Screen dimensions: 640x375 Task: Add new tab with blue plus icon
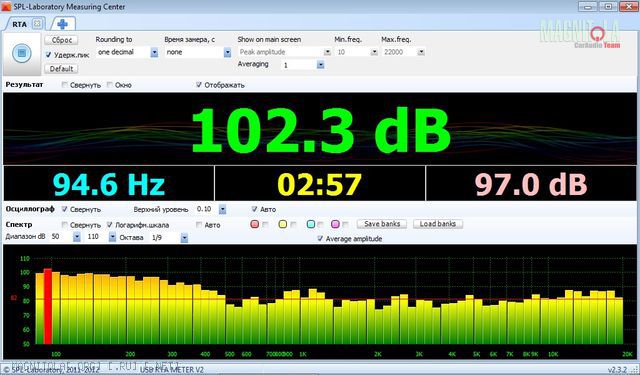tap(62, 24)
